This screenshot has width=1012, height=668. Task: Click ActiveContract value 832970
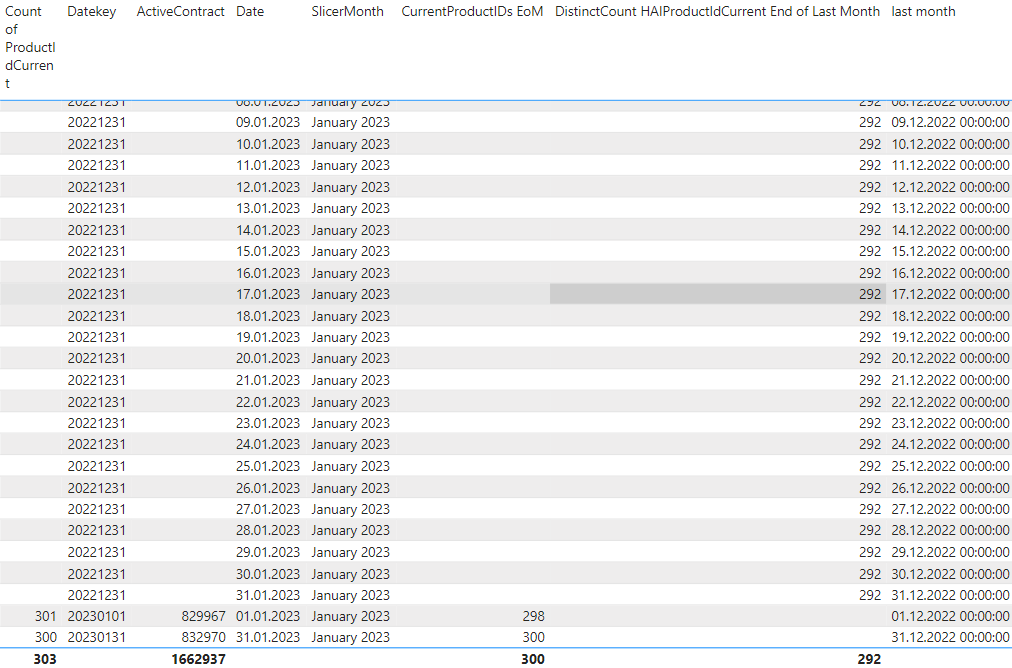coord(203,638)
